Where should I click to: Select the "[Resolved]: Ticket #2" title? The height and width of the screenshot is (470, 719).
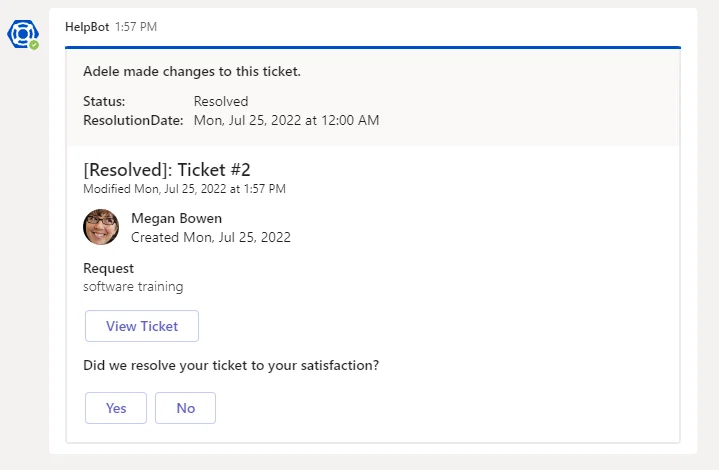(x=167, y=170)
